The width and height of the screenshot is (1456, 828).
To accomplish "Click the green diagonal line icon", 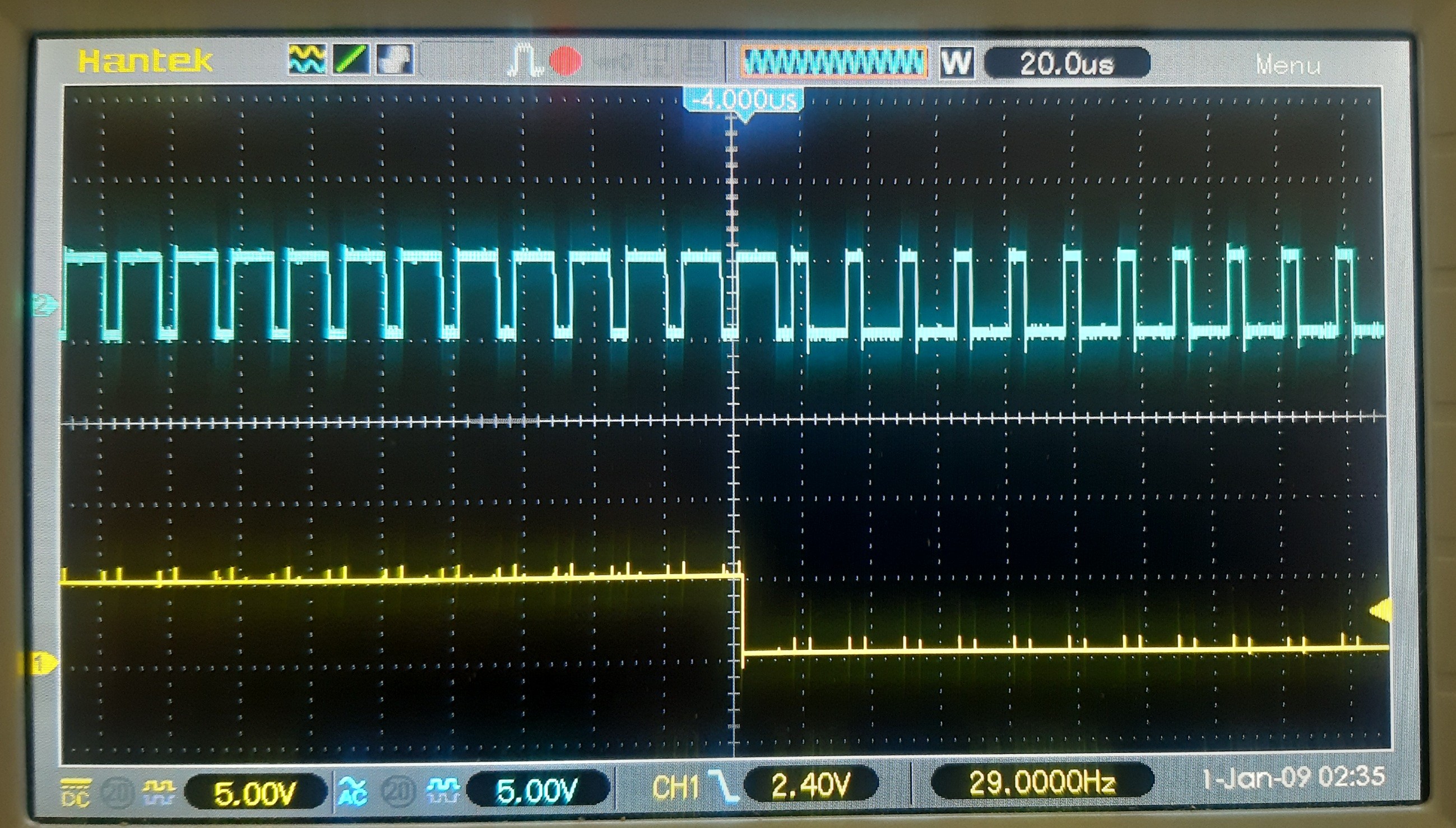I will (350, 60).
